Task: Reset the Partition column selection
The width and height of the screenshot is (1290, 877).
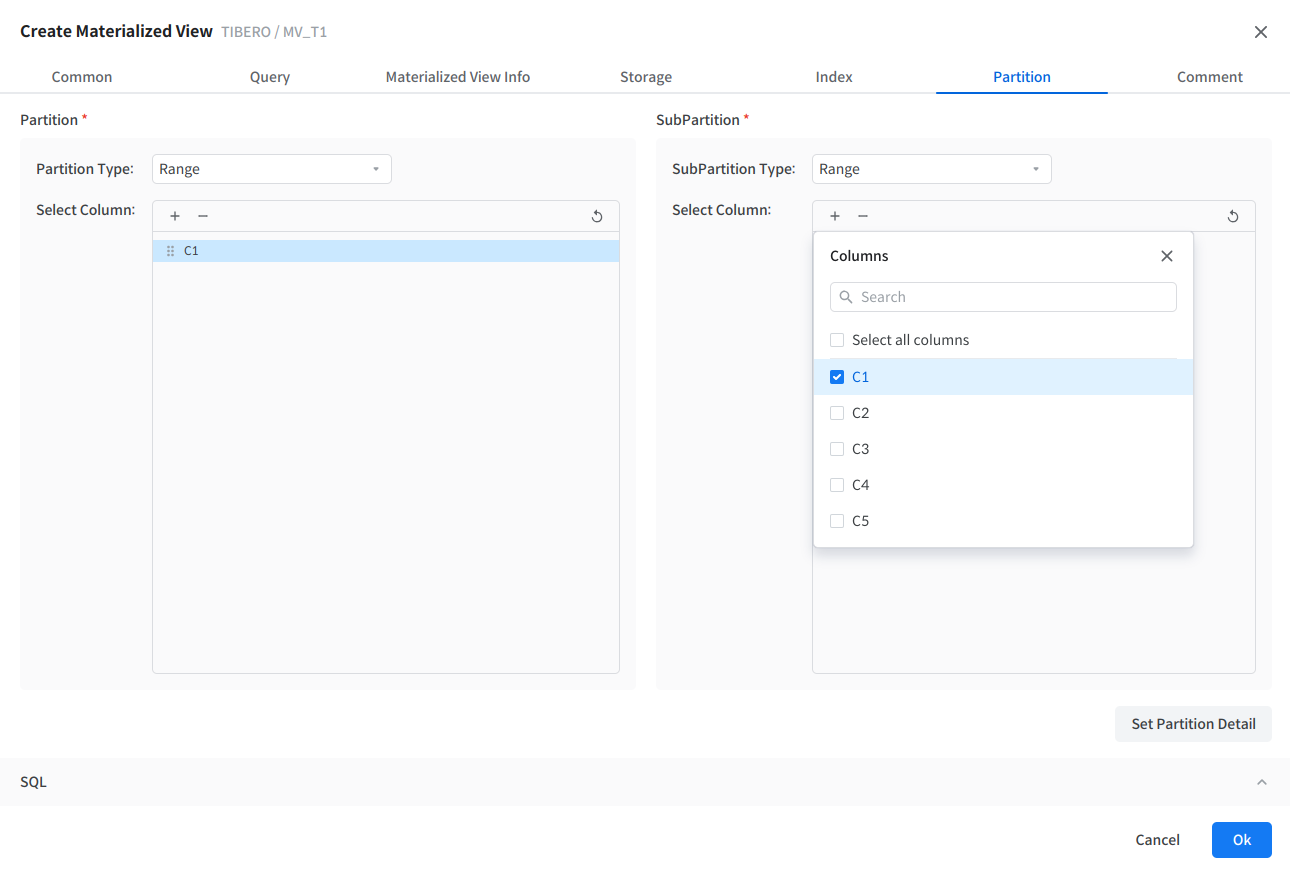Action: click(597, 216)
